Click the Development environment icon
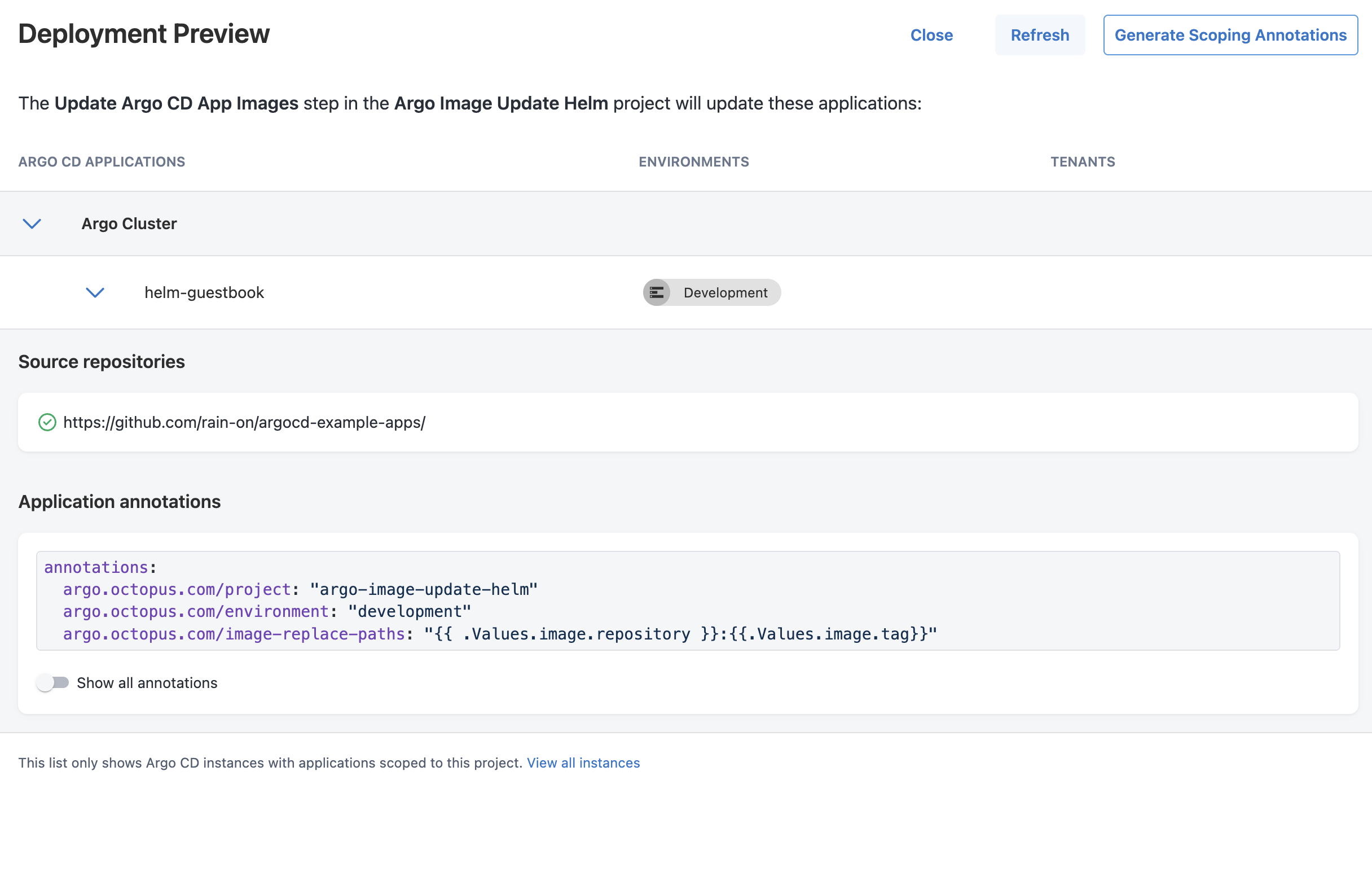Image resolution: width=1372 pixels, height=885 pixels. pos(657,292)
